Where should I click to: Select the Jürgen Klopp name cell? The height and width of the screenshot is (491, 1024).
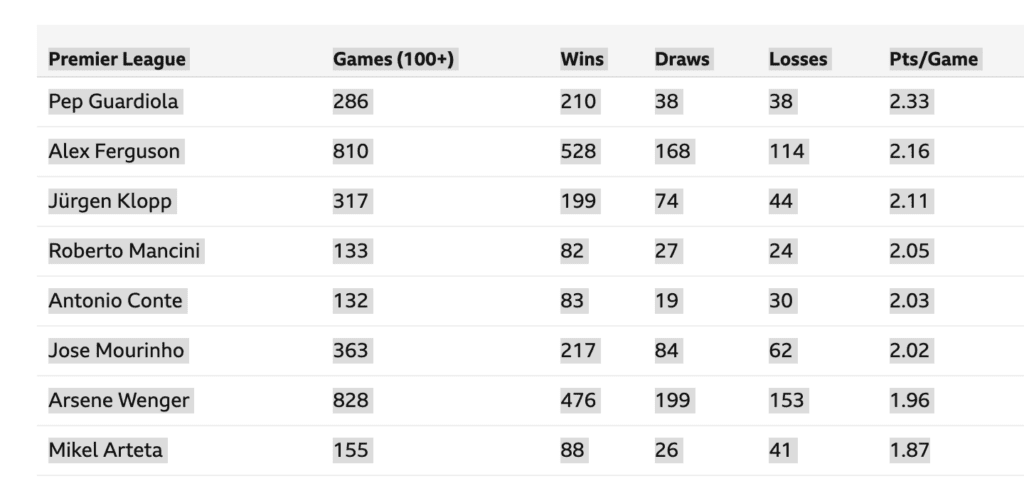point(111,201)
